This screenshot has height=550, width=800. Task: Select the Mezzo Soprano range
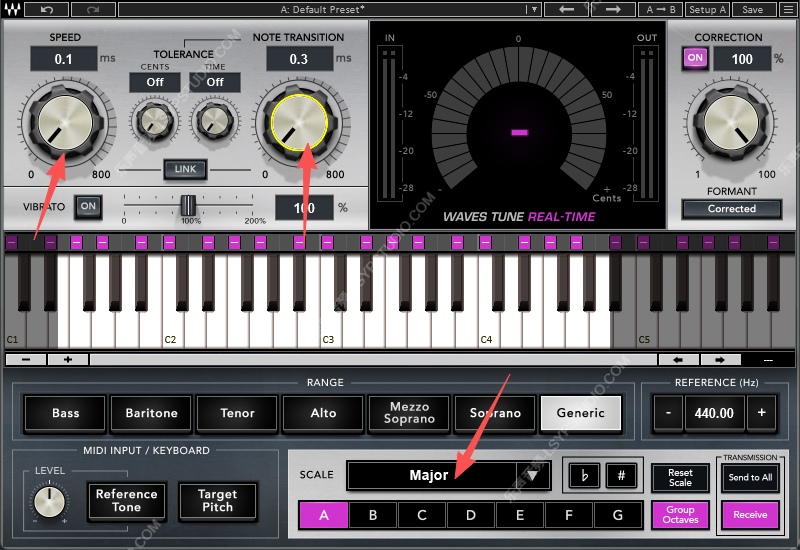click(x=409, y=413)
